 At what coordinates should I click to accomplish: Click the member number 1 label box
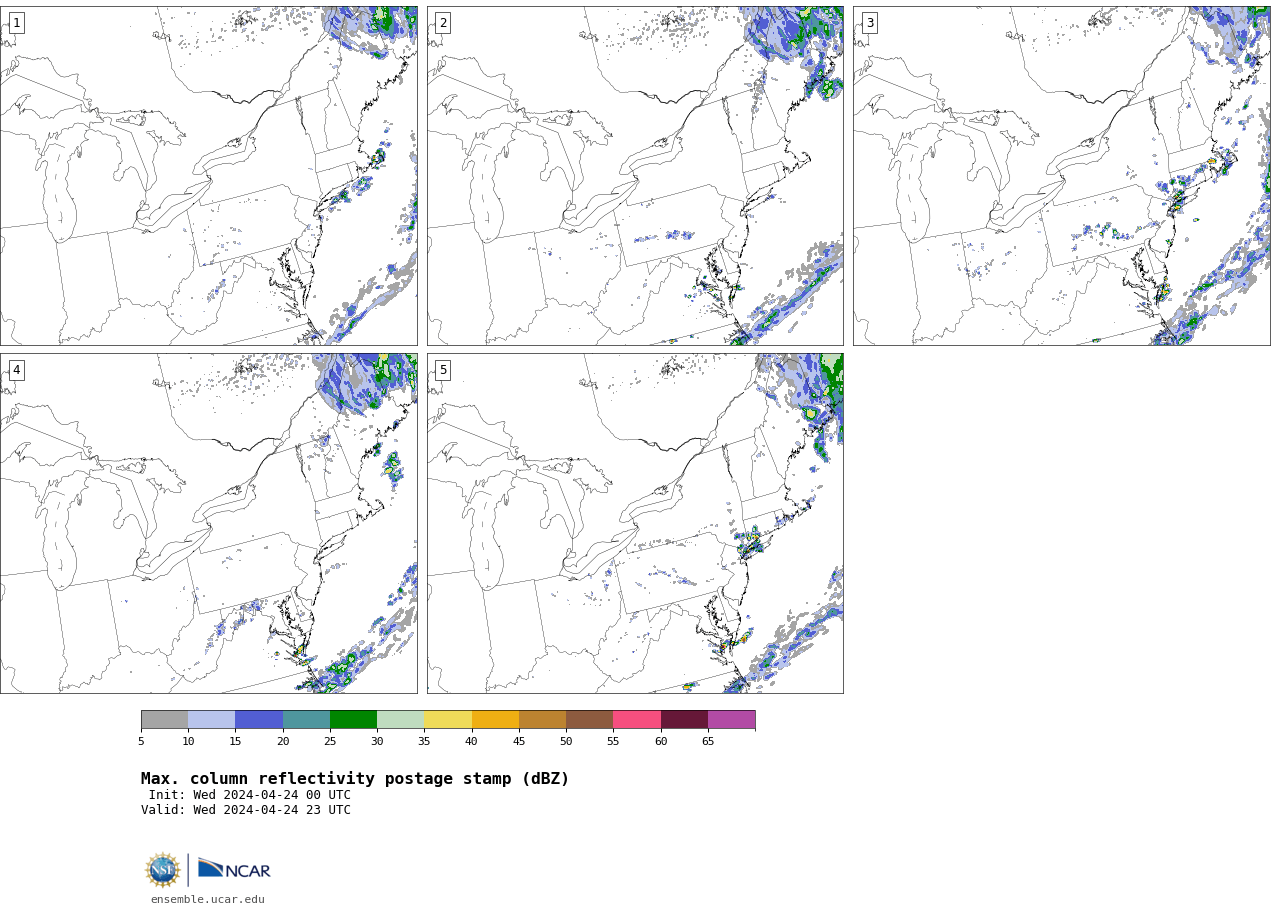click(16, 23)
